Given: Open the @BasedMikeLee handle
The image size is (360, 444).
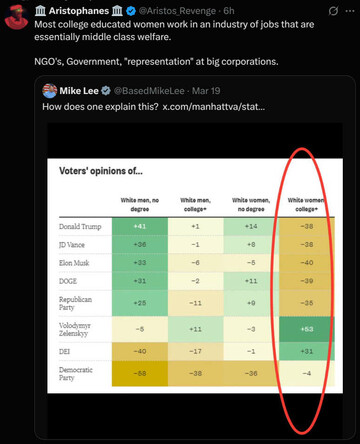Looking at the screenshot, I should 149,91.
